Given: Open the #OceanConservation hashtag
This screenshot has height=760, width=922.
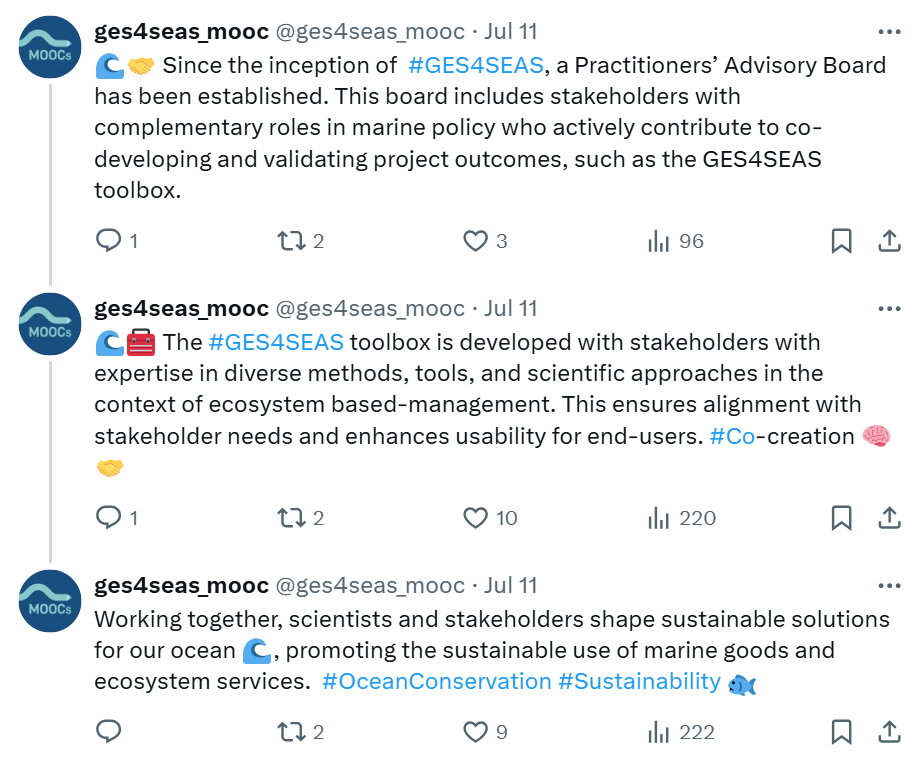Looking at the screenshot, I should click(437, 682).
